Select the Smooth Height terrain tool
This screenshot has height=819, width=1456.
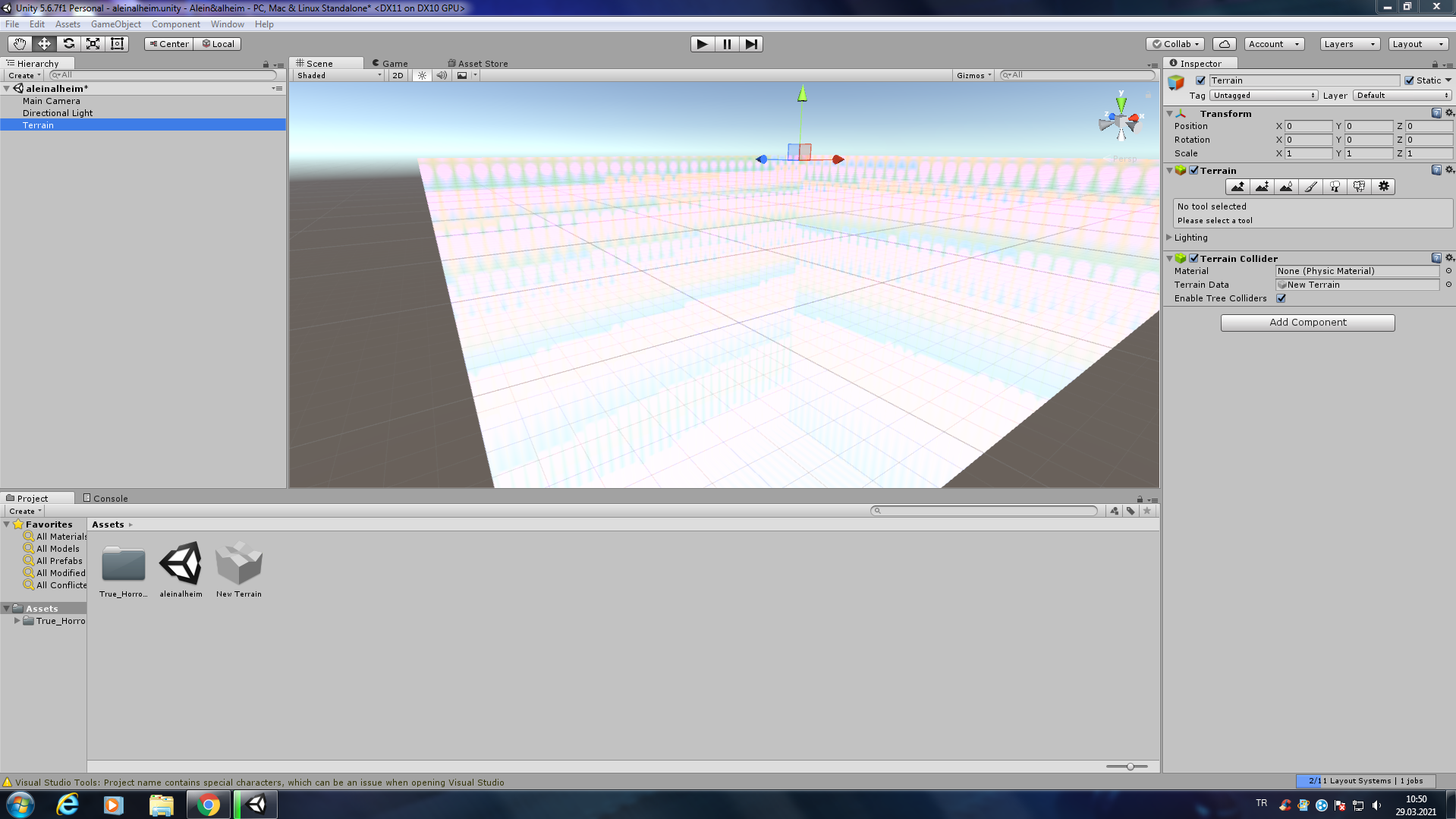(1286, 187)
